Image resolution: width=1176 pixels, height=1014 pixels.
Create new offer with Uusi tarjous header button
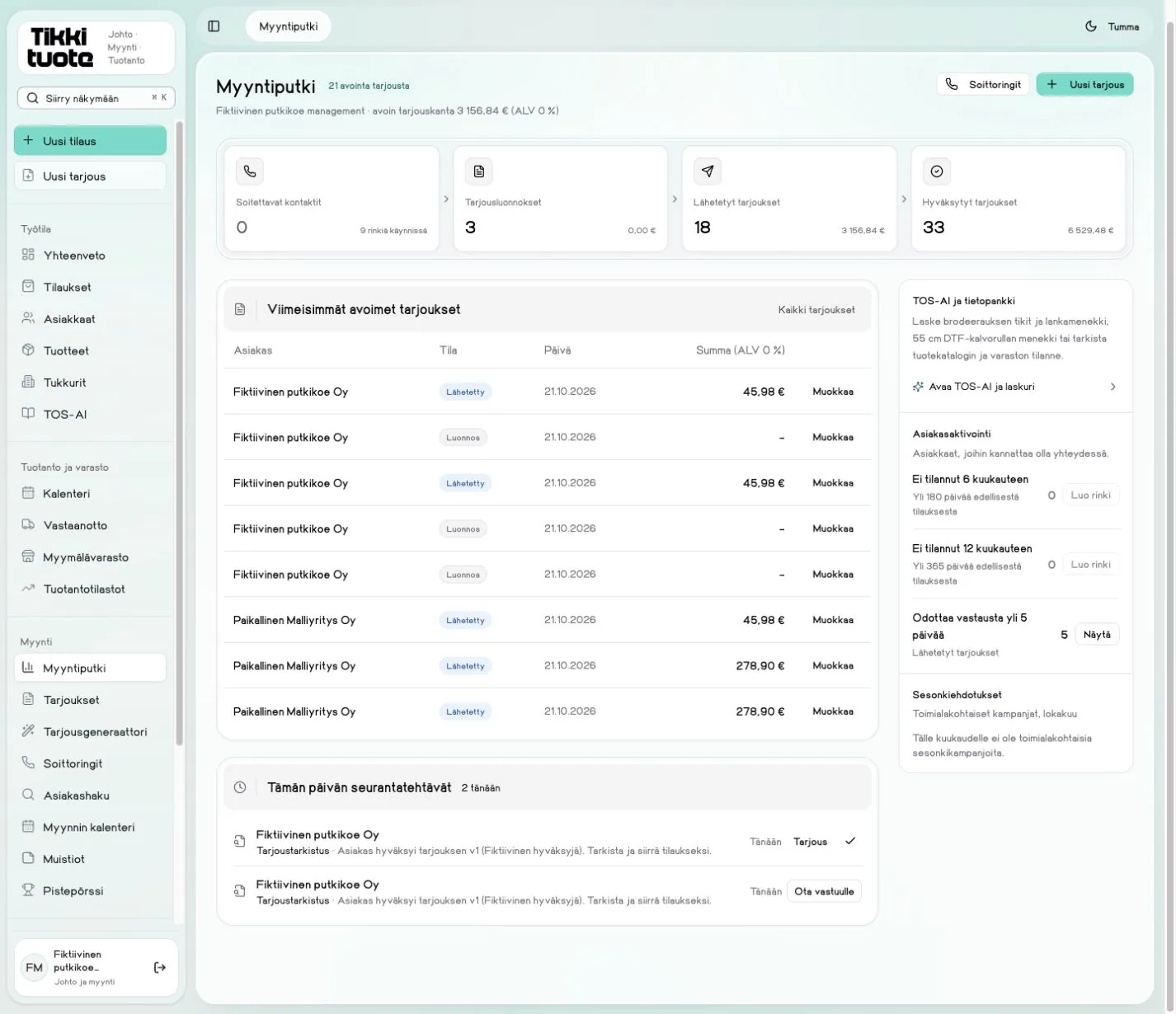[x=1084, y=84]
